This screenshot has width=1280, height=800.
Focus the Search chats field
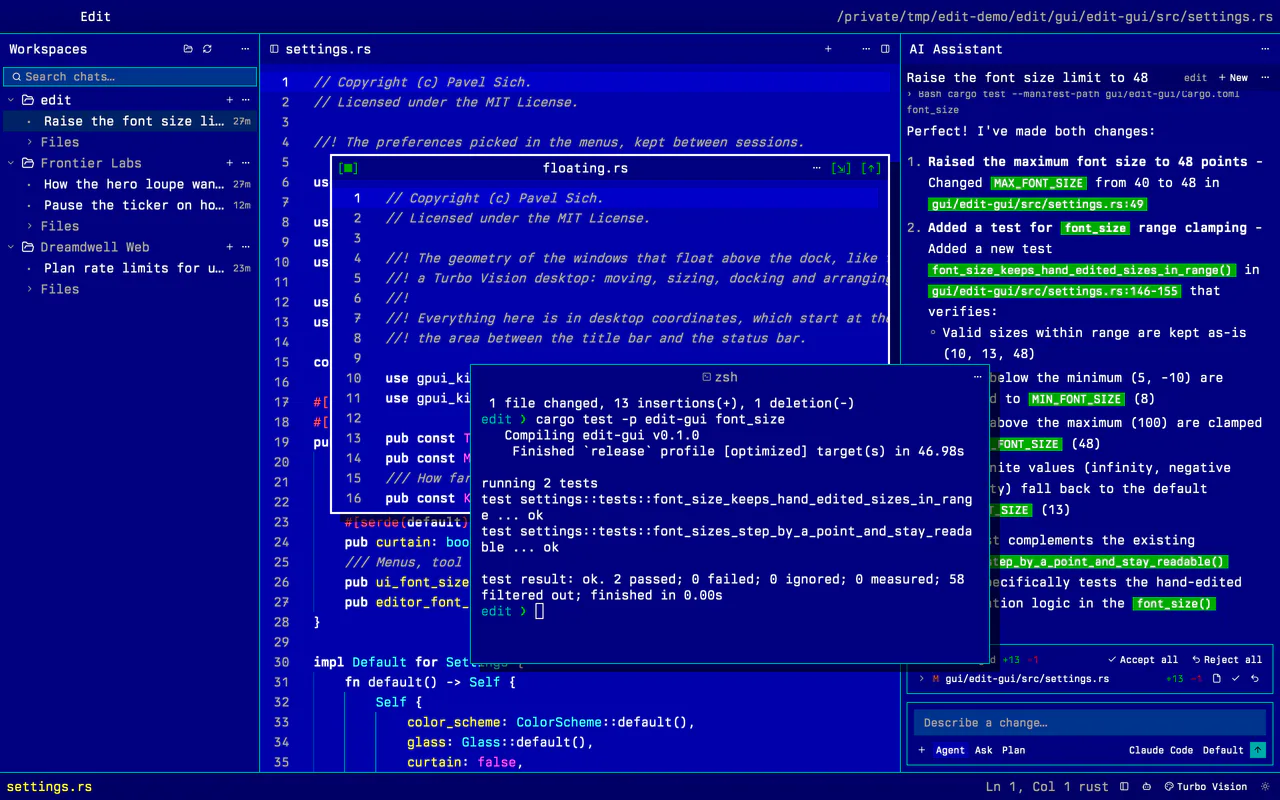point(130,76)
